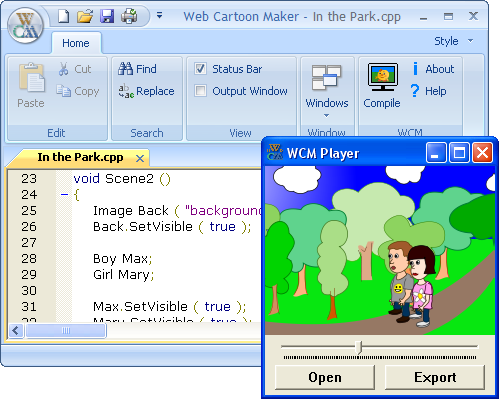Create a new document from quick toolbar
The height and width of the screenshot is (400, 500).
point(64,16)
